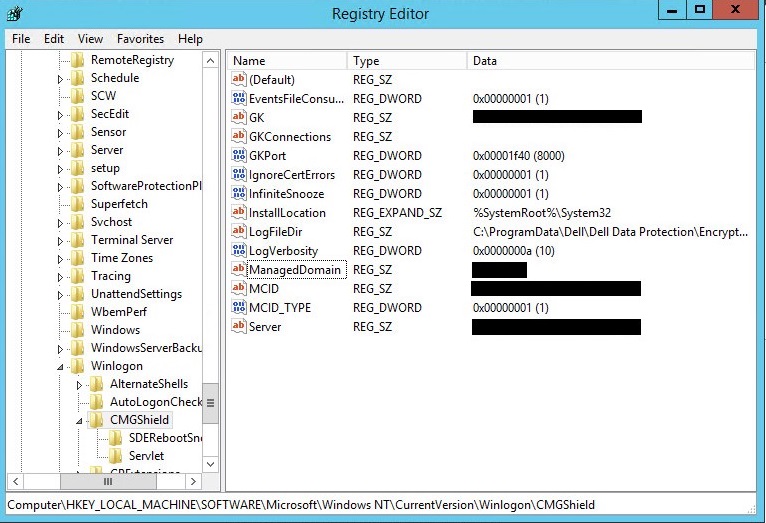The height and width of the screenshot is (523, 766).
Task: Open the View menu
Action: 90,39
